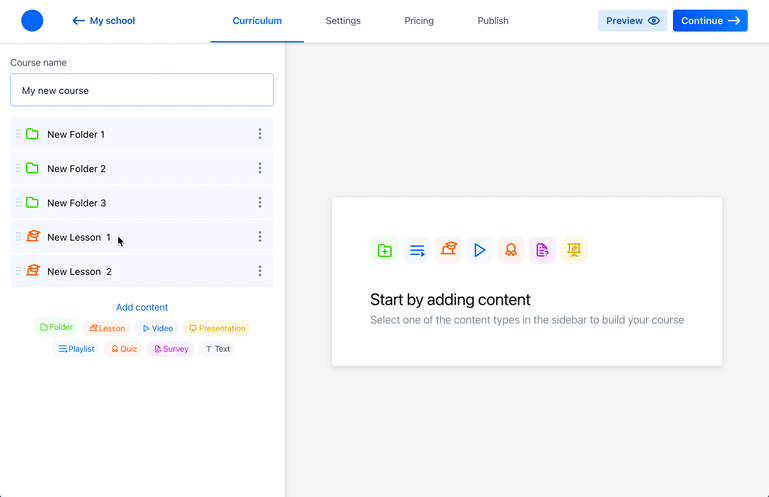Click the drag handle of New Folder 3

point(18,203)
